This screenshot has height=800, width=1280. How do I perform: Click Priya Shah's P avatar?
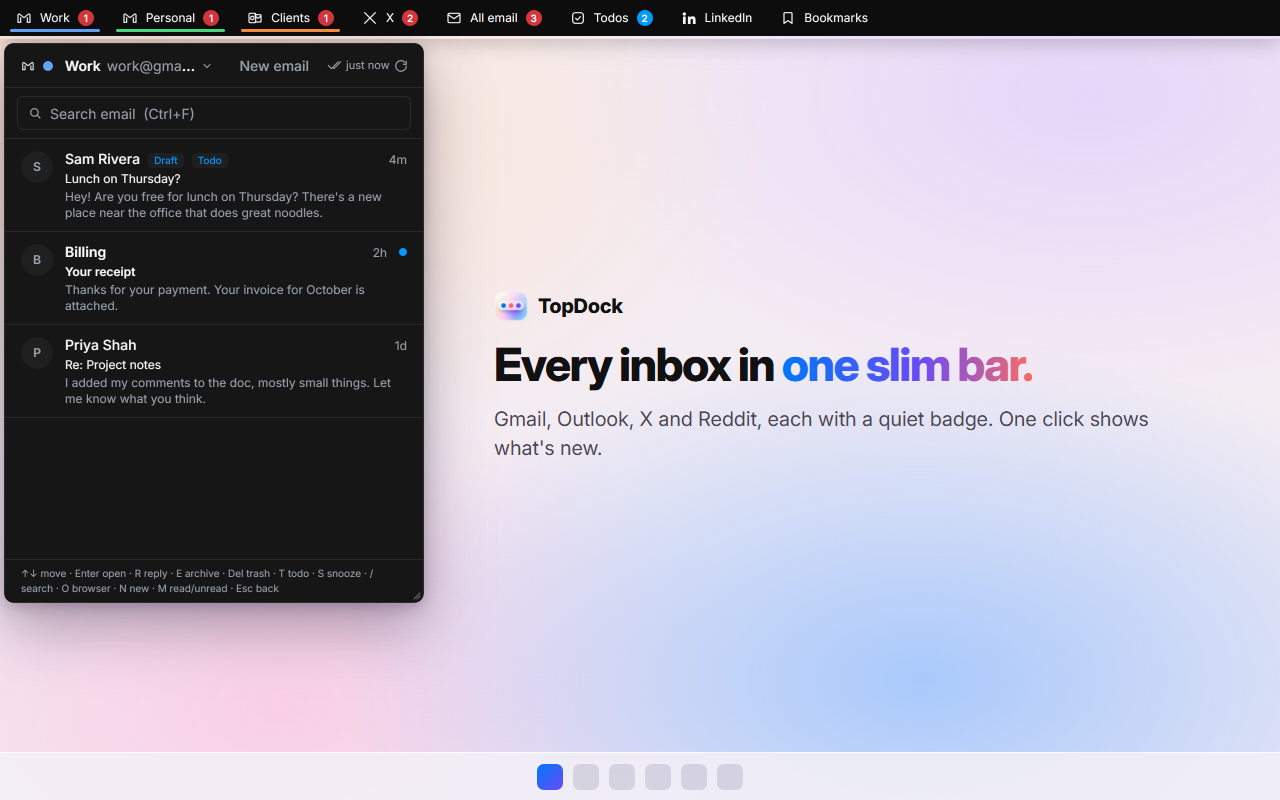tap(37, 353)
